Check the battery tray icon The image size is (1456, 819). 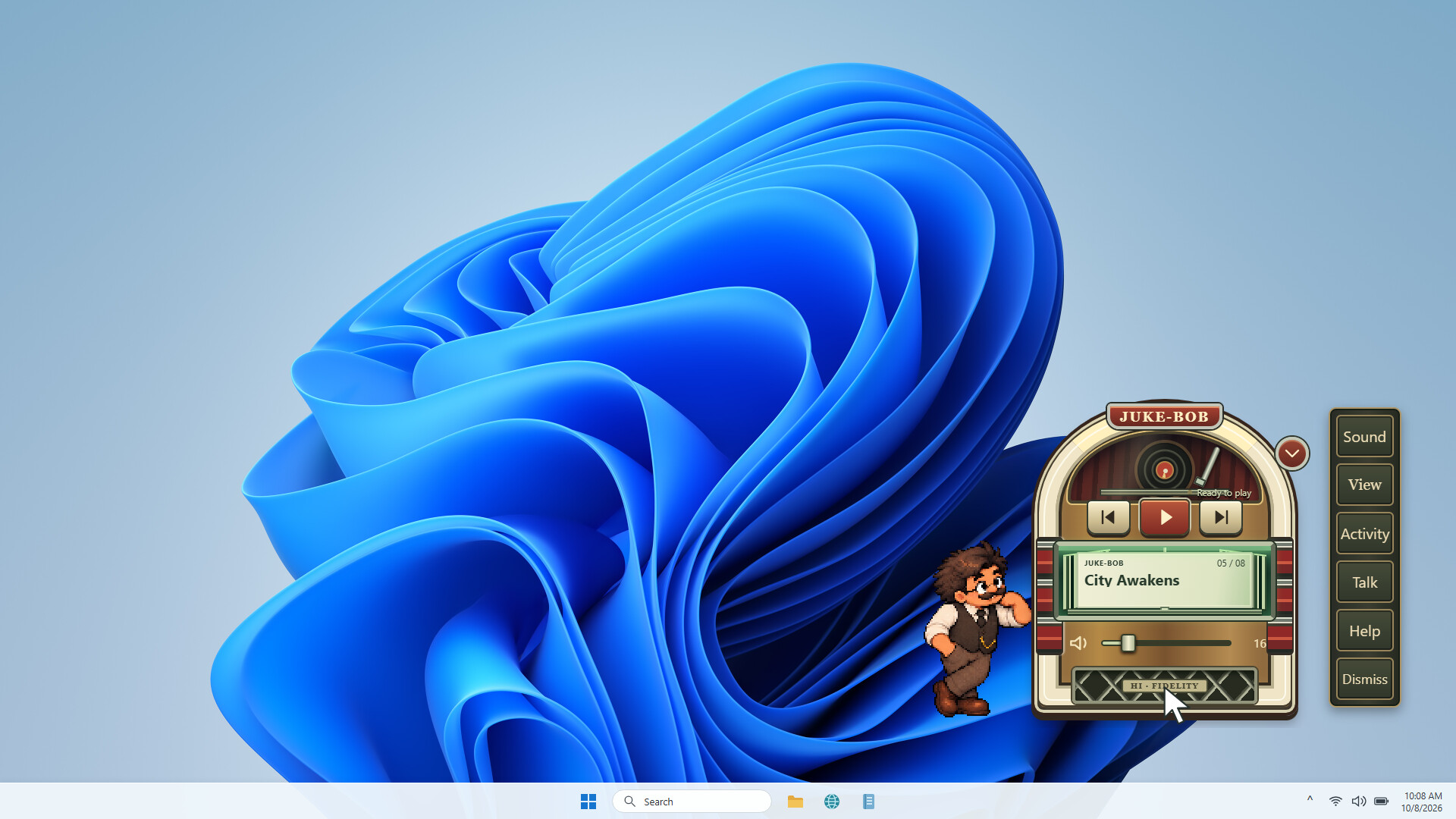(x=1381, y=802)
